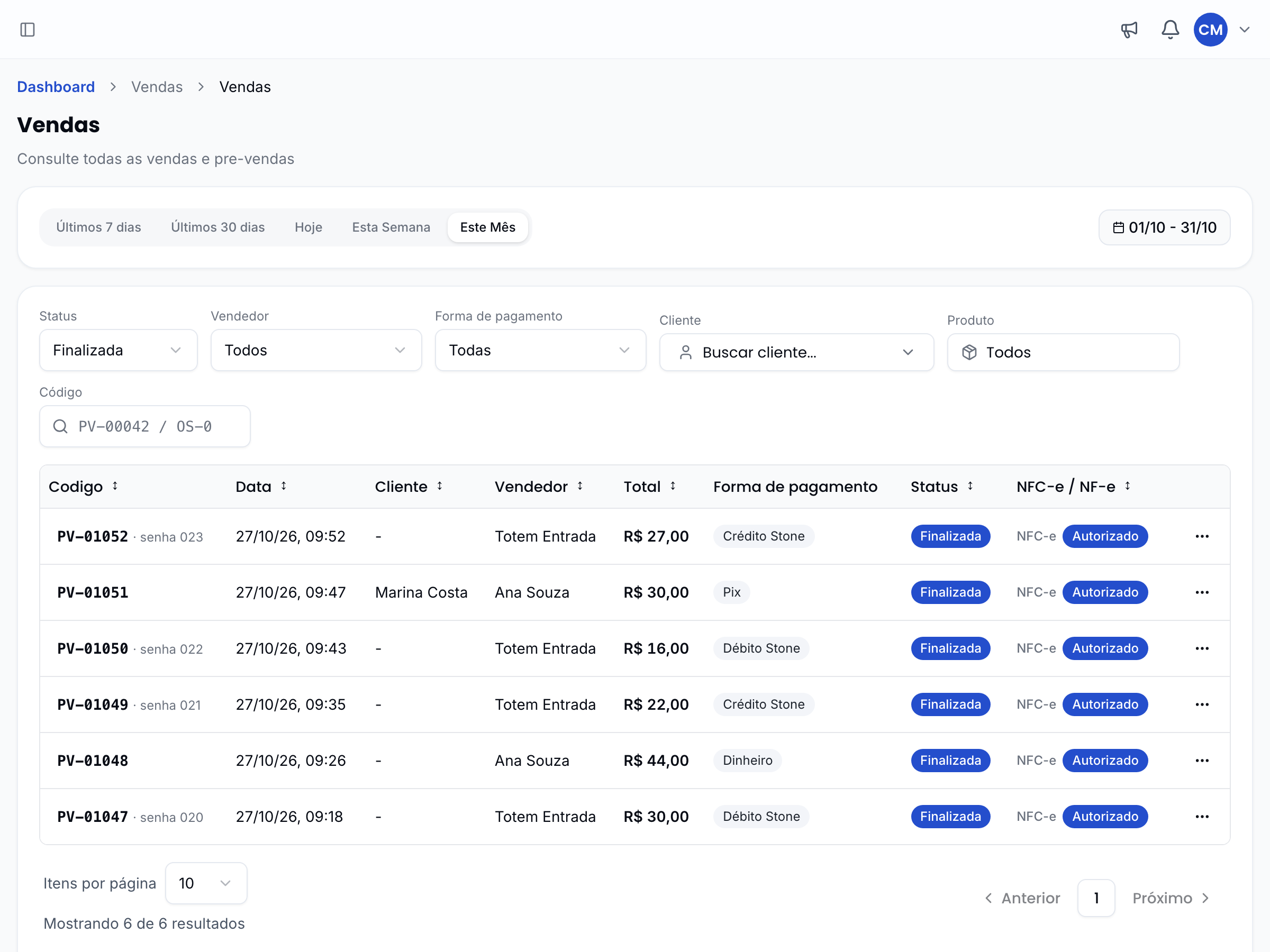Select the Últimos 7 dias tab

99,227
